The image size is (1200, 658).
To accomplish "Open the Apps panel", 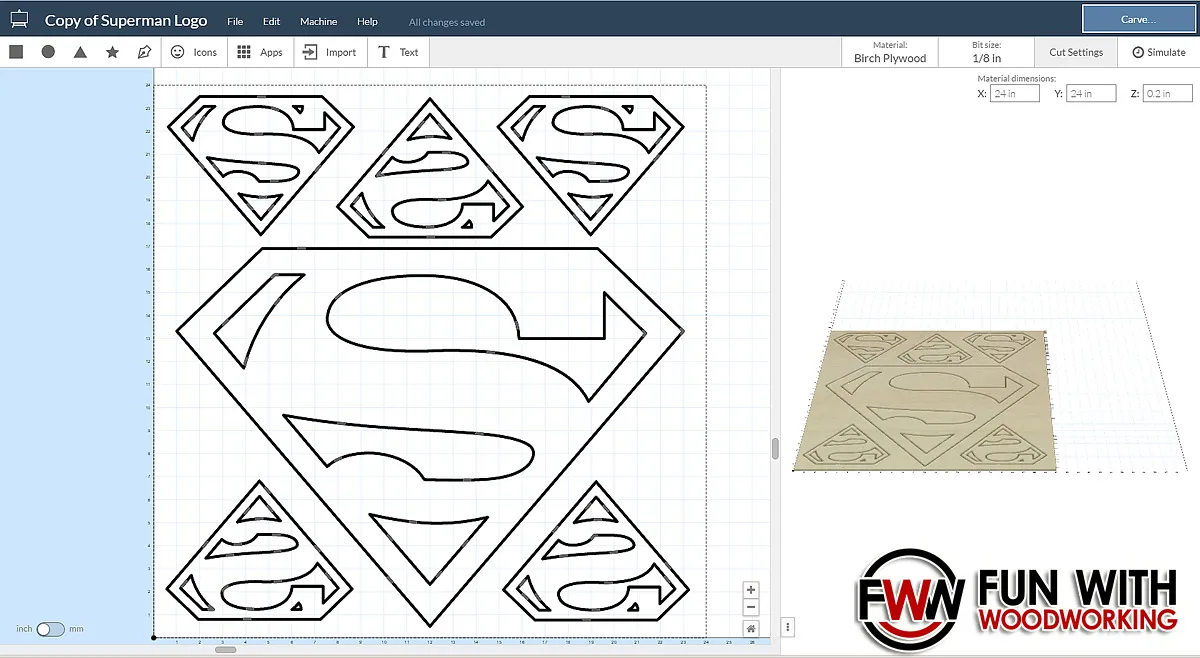I will 260,52.
